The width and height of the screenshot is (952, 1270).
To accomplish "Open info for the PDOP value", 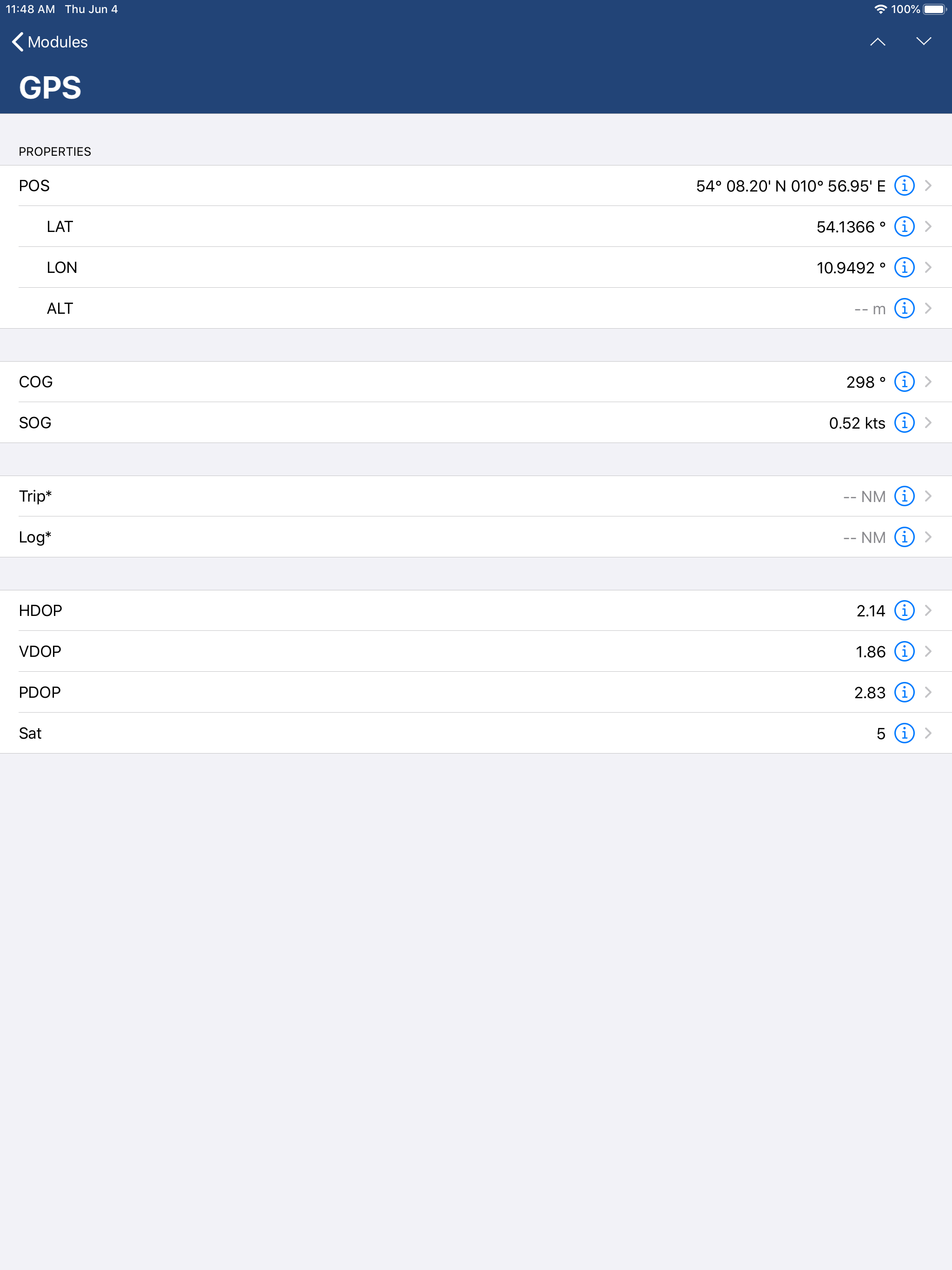I will [x=904, y=692].
